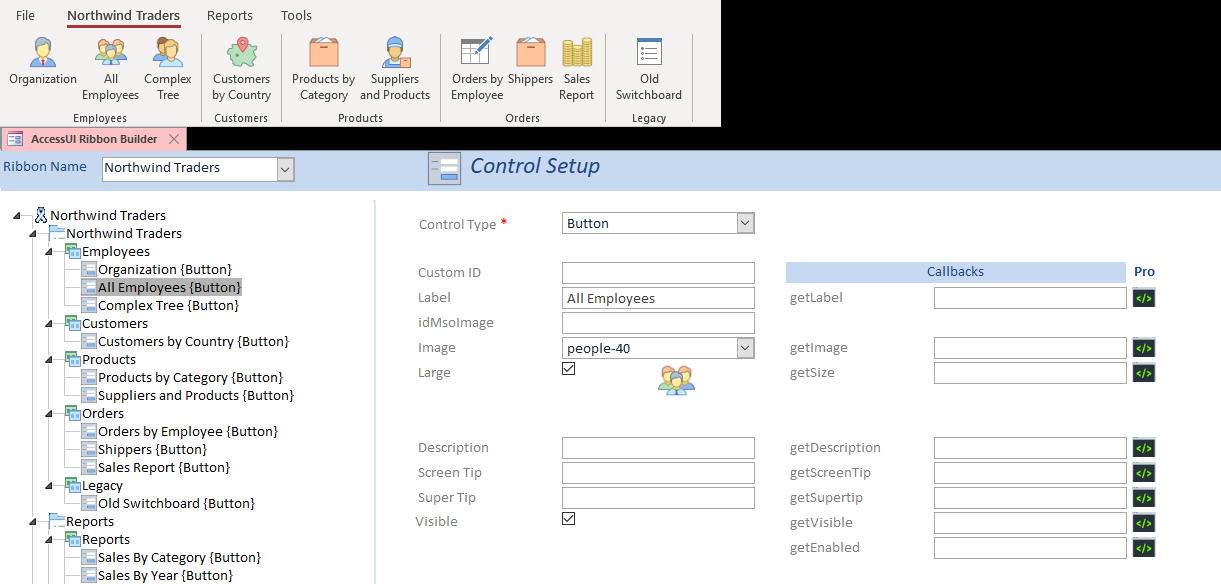
Task: Close the AccessUI Ribbon Builder tab
Action: click(x=174, y=139)
